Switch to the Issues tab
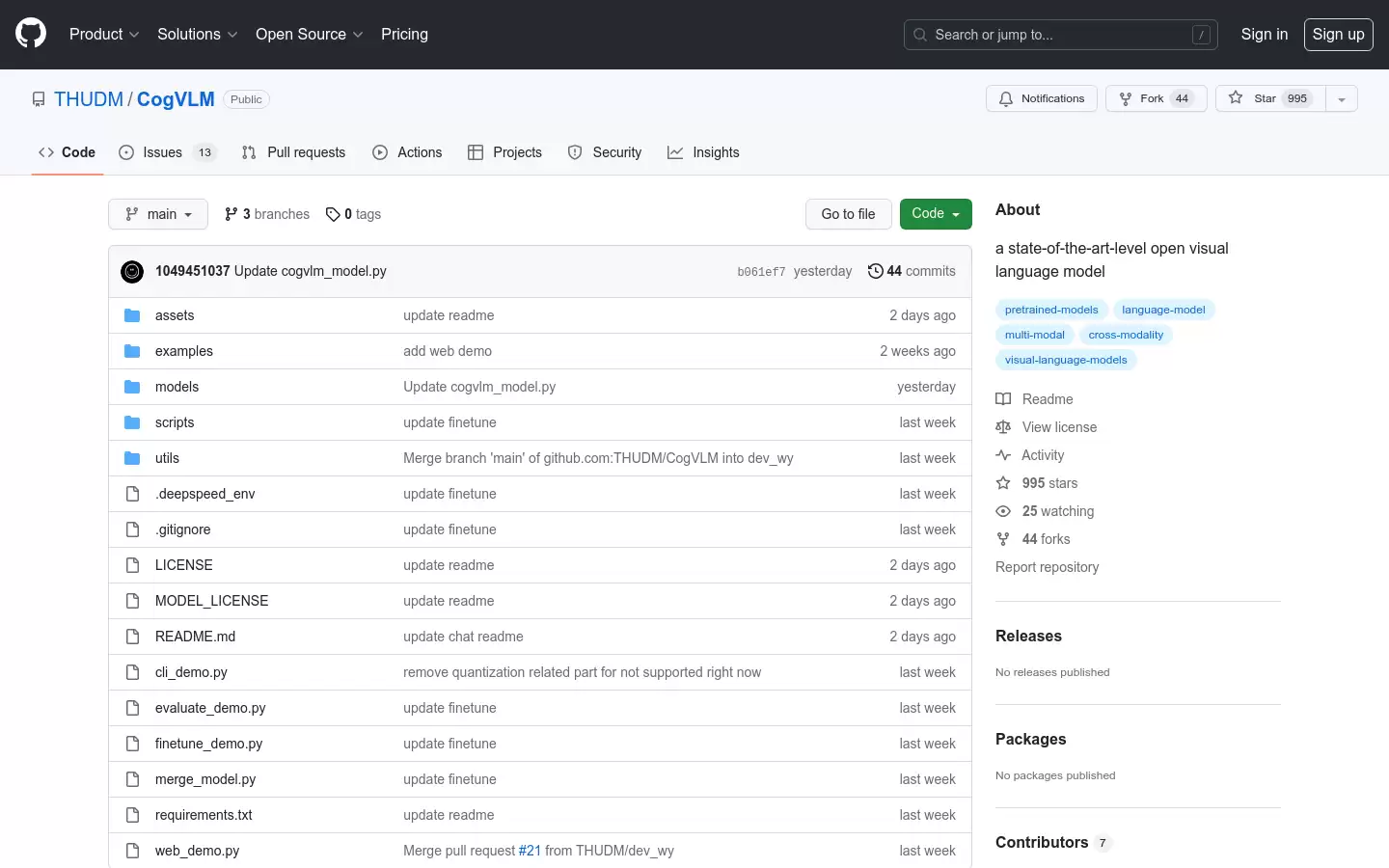1389x868 pixels. 168,152
